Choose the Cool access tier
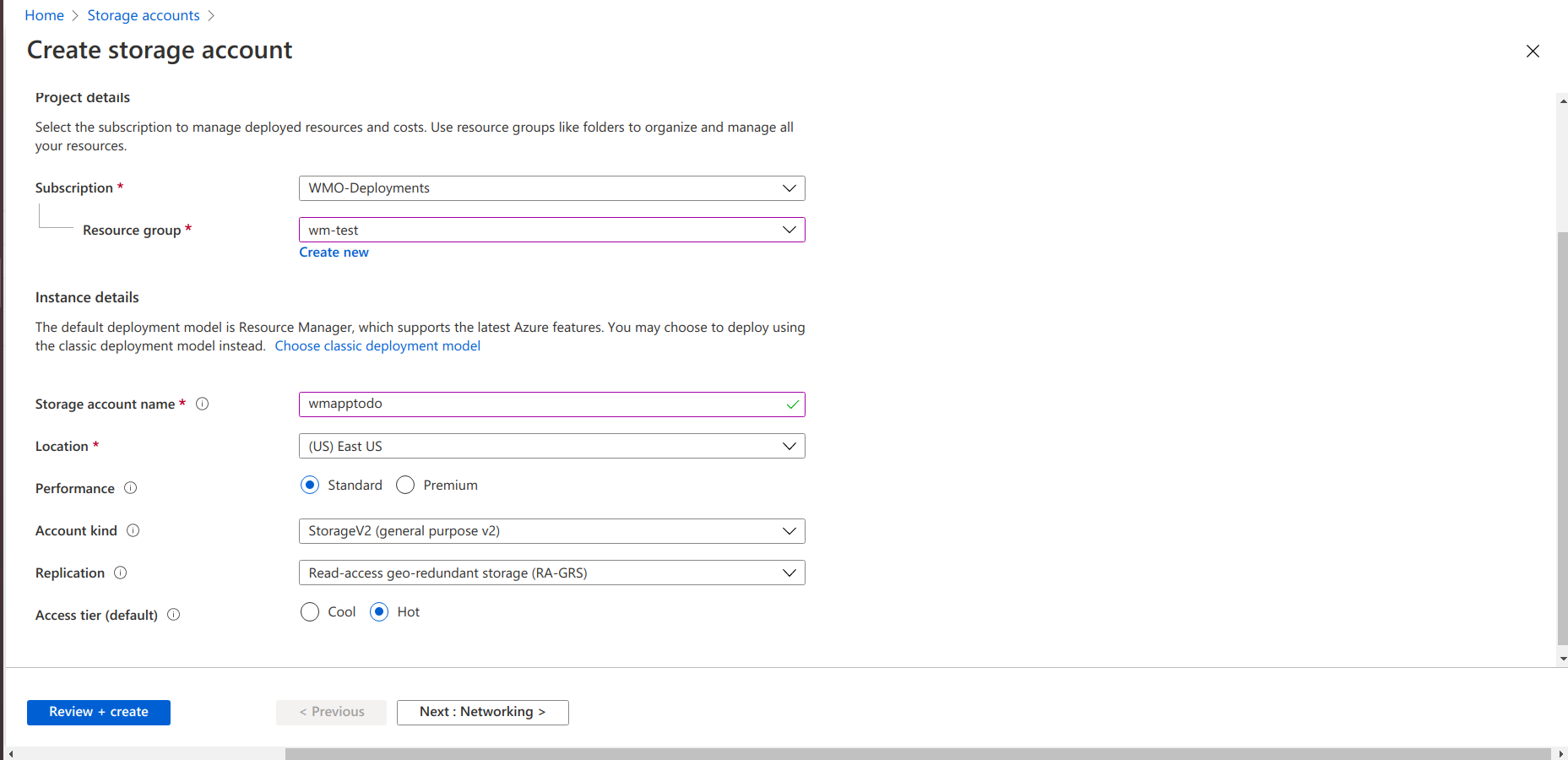The image size is (1568, 760). 310,612
